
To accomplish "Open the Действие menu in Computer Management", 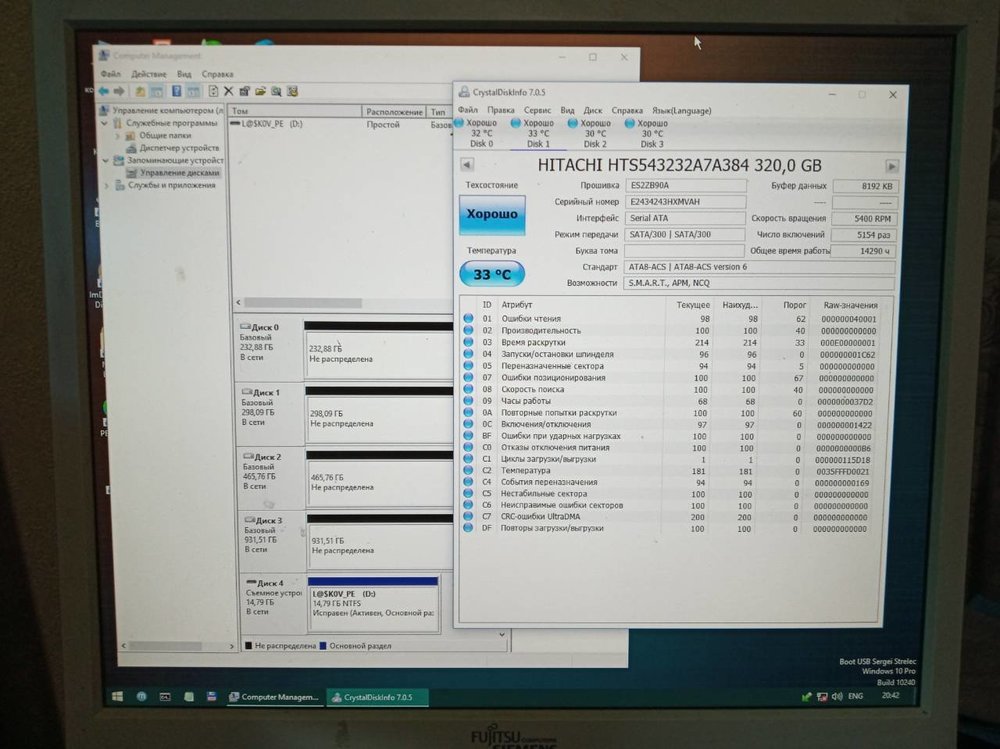I will click(148, 74).
